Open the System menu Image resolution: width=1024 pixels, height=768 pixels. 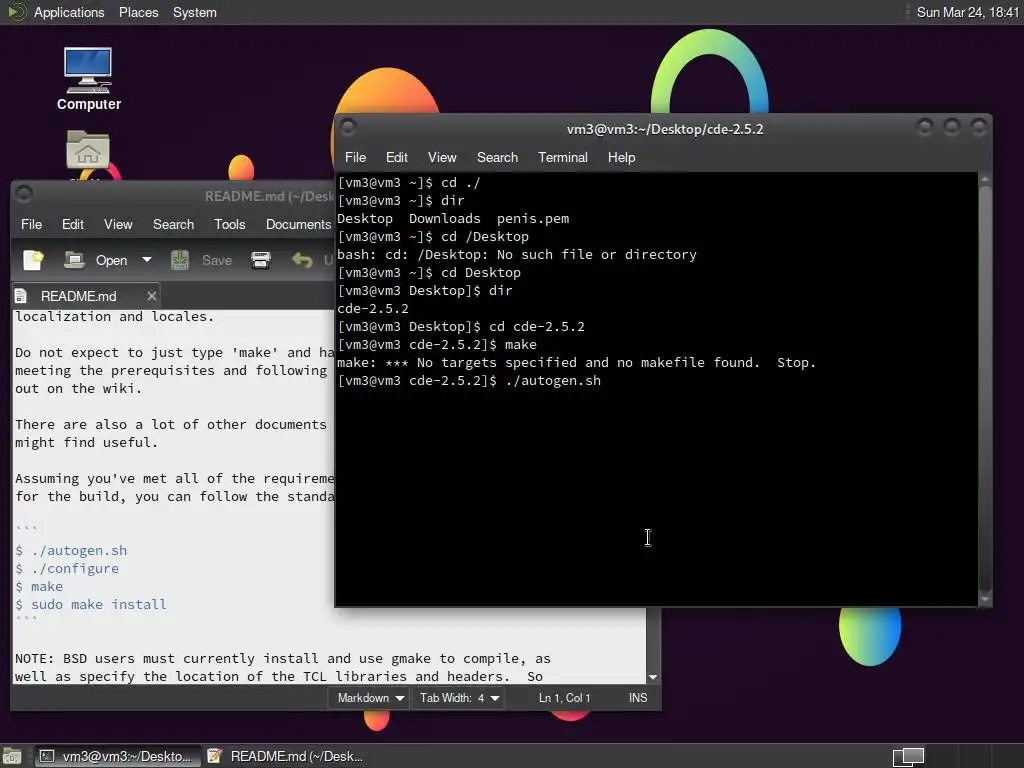(x=195, y=12)
